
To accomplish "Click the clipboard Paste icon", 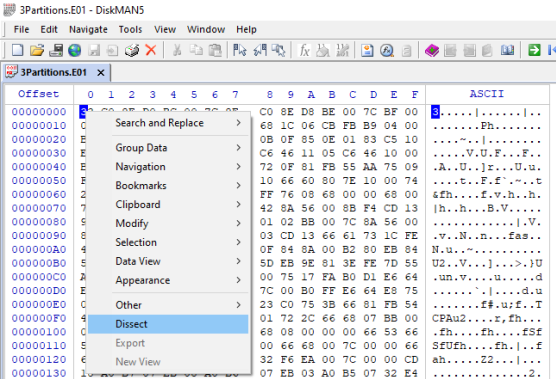I will point(215,50).
